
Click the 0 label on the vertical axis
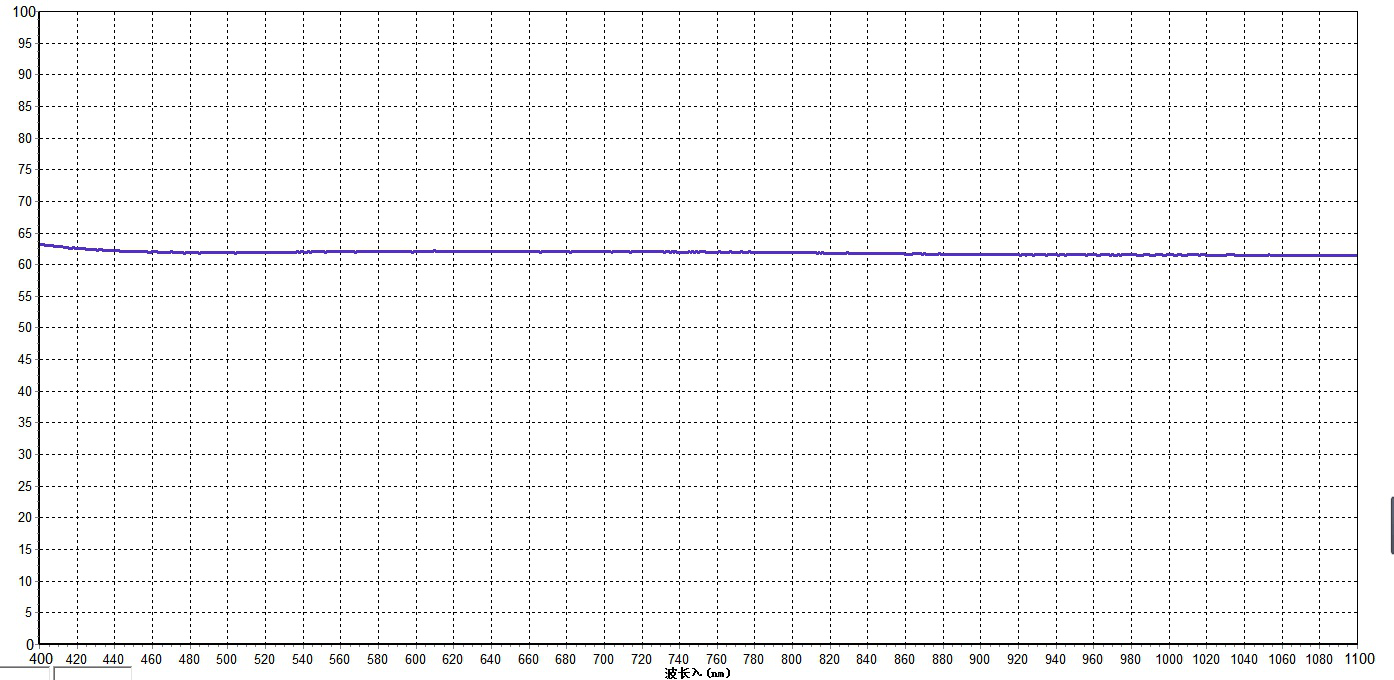point(30,644)
